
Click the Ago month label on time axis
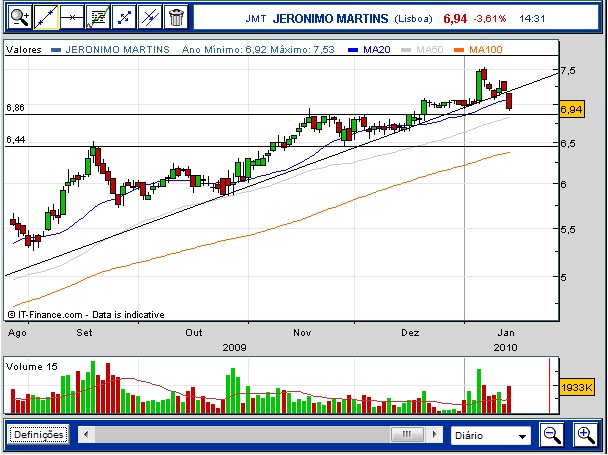(x=17, y=333)
